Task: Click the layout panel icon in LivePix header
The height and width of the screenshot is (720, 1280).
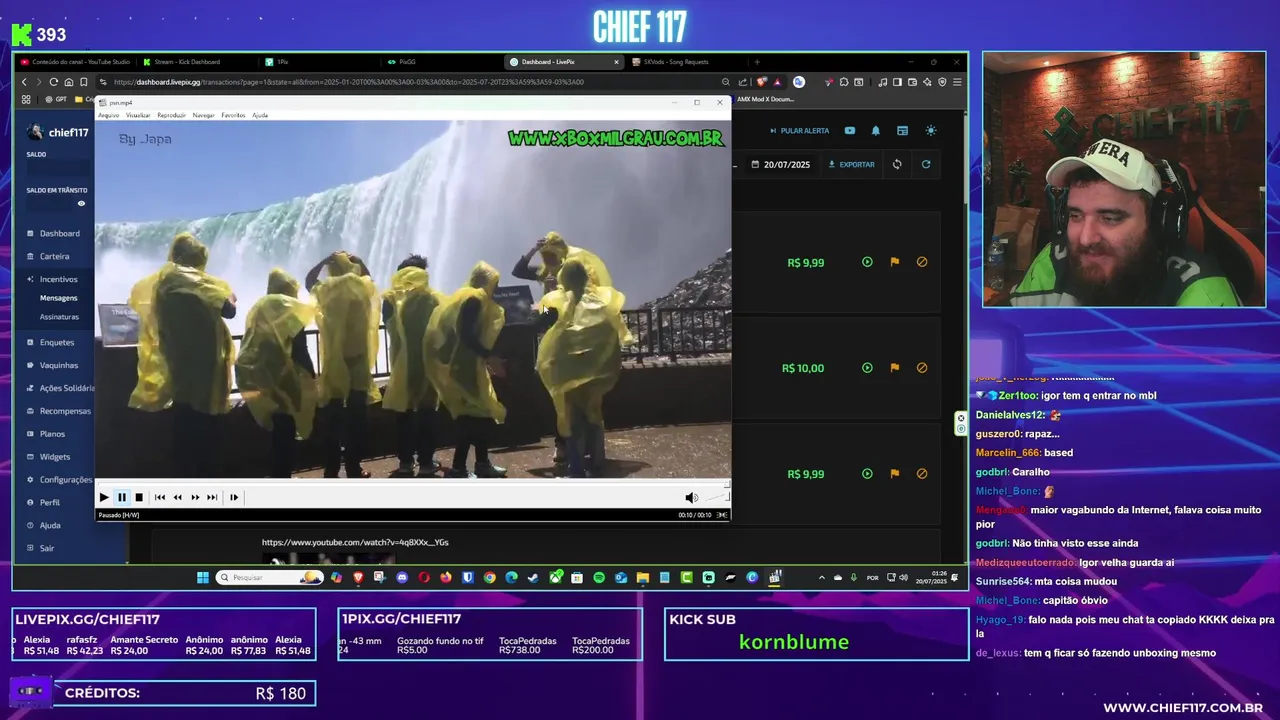Action: [902, 131]
